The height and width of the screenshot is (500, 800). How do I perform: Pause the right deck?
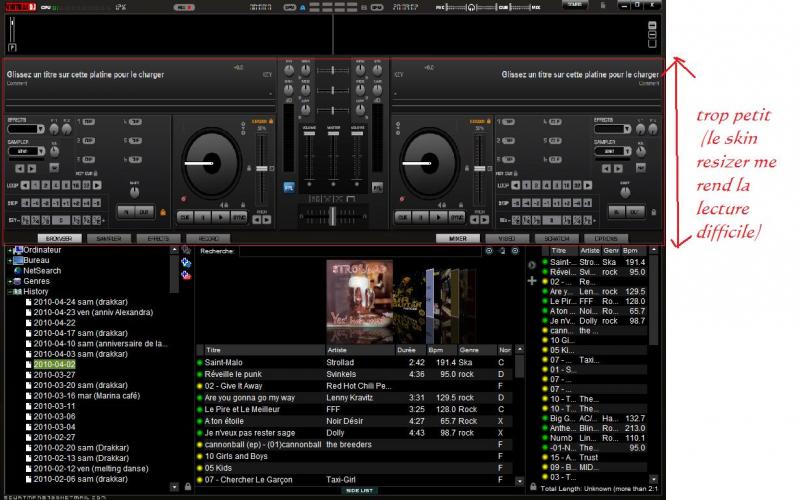423,216
